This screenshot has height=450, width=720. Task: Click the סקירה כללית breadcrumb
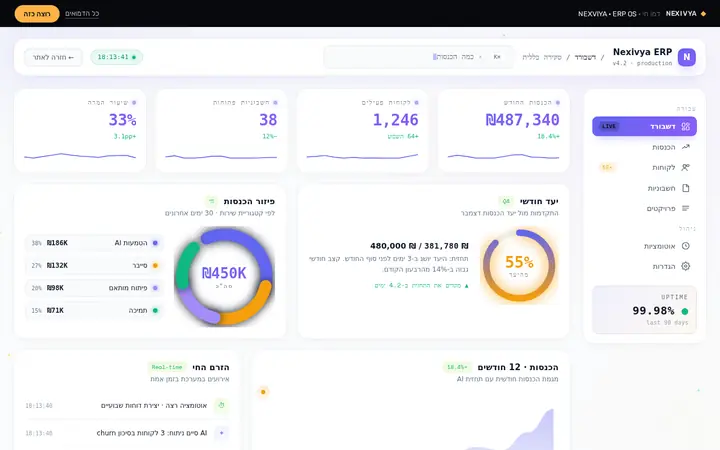coord(542,57)
